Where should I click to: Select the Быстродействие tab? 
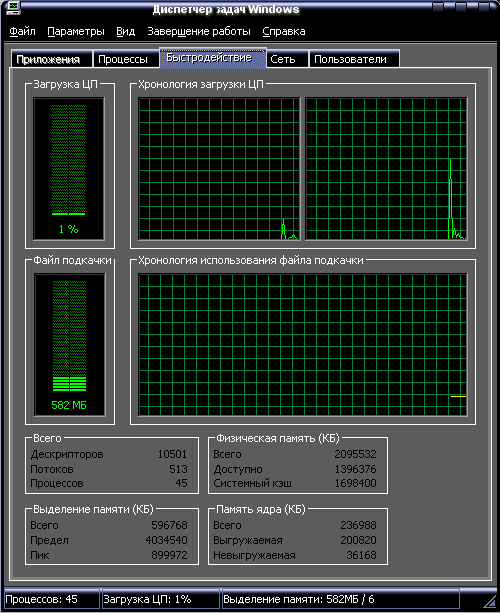pos(213,57)
